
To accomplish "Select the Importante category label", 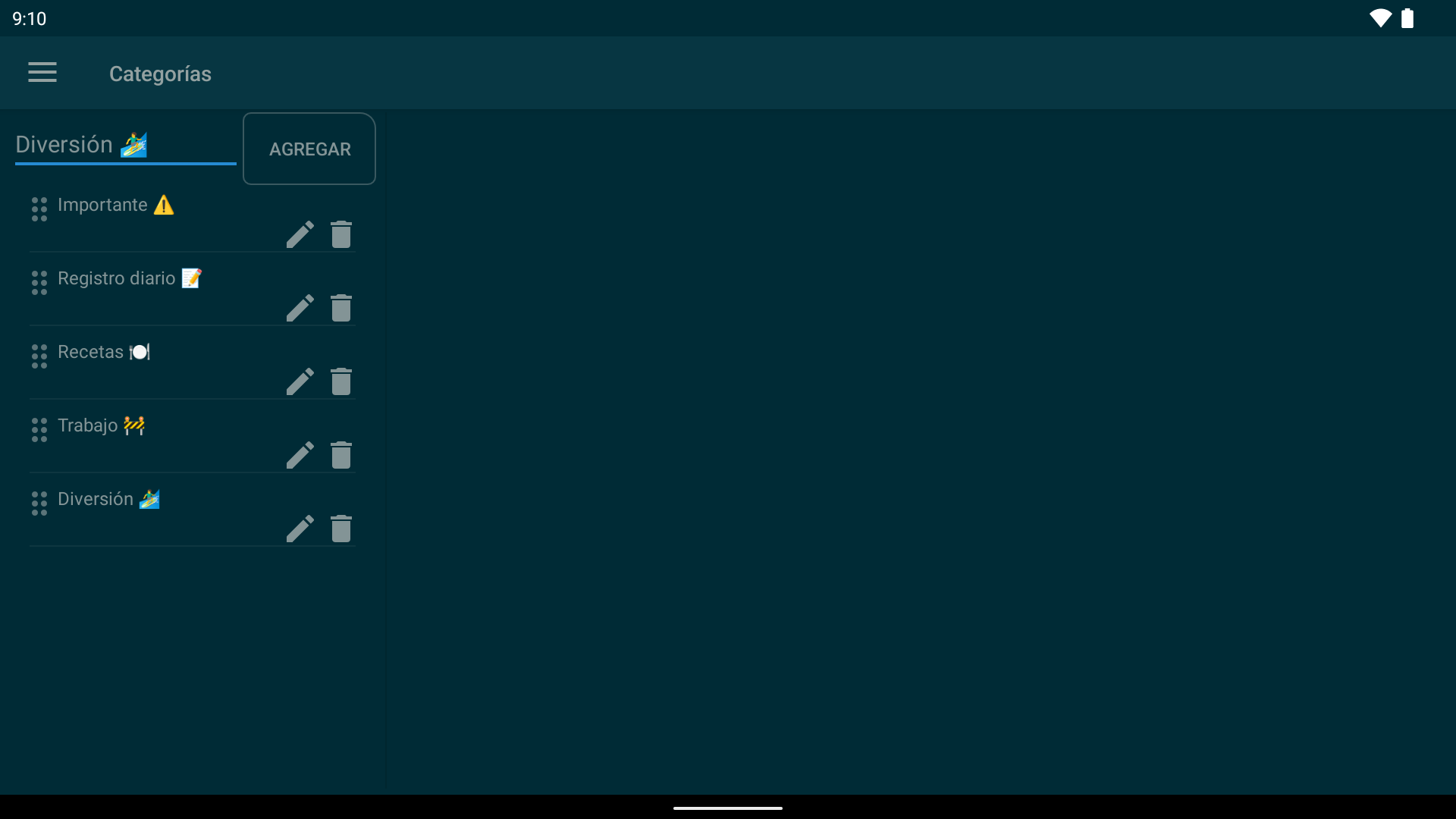I will pyautogui.click(x=116, y=205).
